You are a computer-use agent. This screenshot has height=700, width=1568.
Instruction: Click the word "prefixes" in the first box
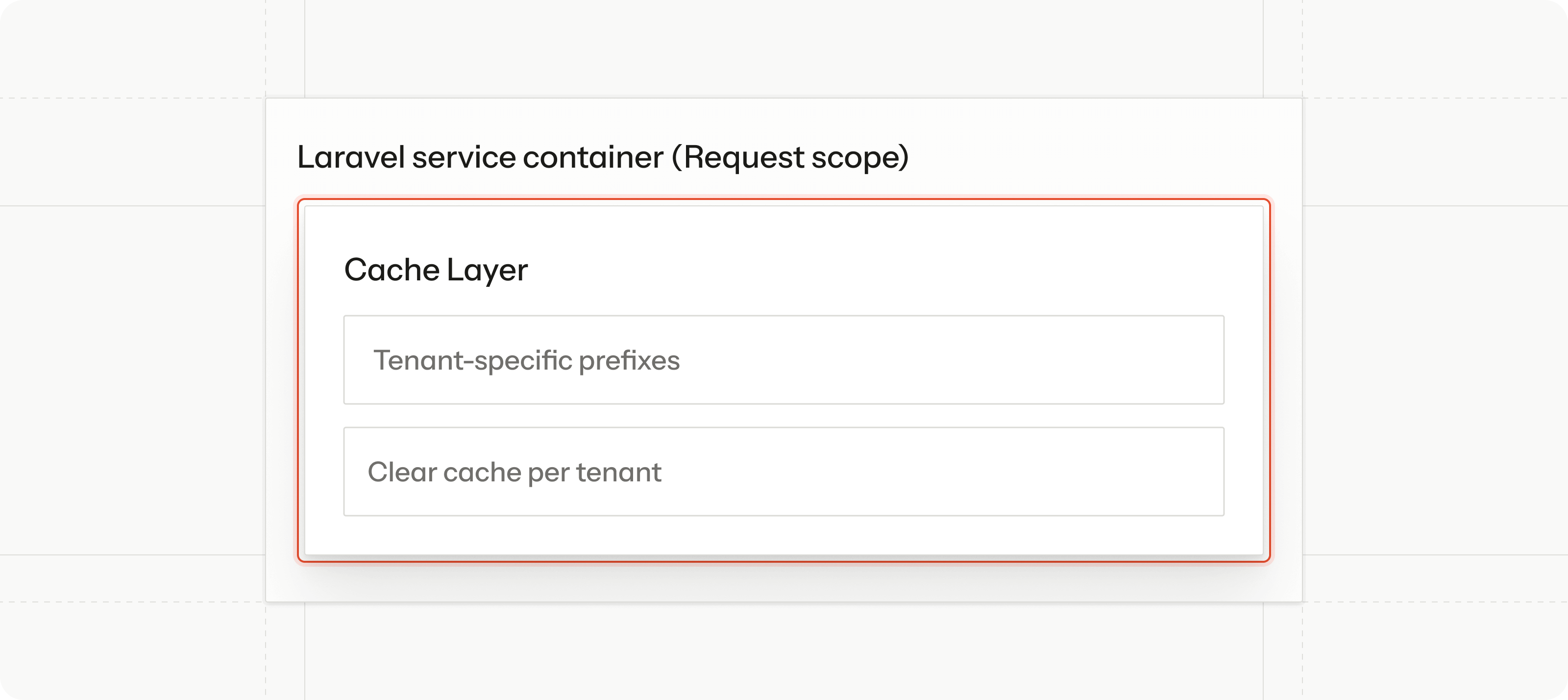pyautogui.click(x=629, y=360)
